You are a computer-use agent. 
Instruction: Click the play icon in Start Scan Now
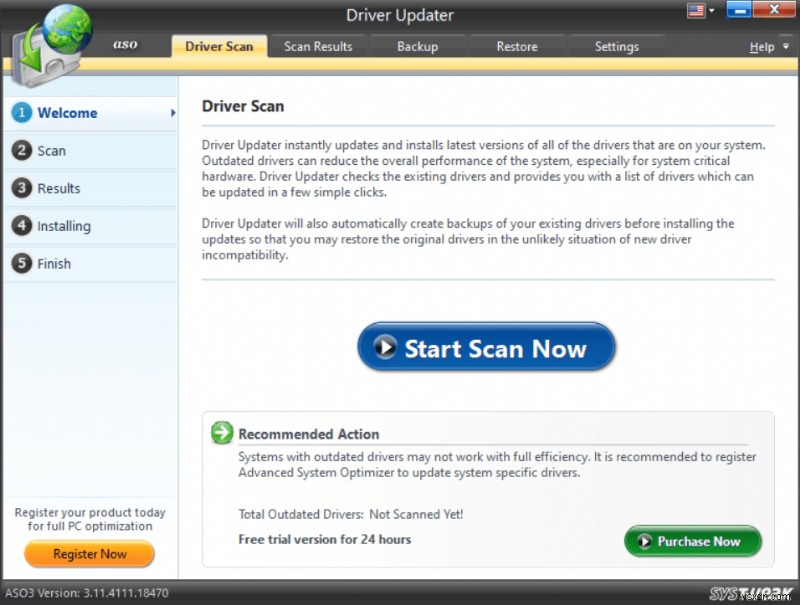point(385,347)
